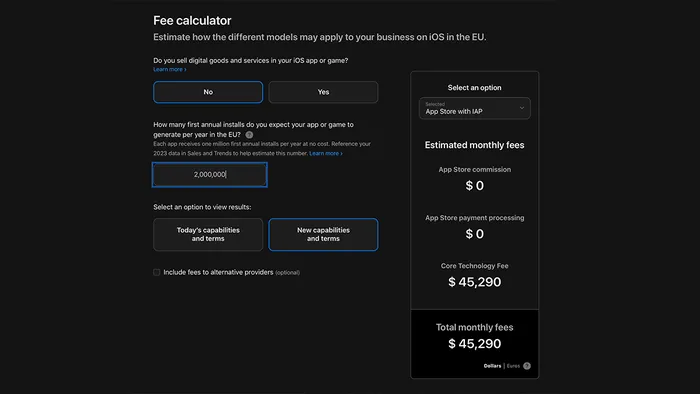Click the Fee calculator heading
The width and height of the screenshot is (700, 394).
[192, 21]
